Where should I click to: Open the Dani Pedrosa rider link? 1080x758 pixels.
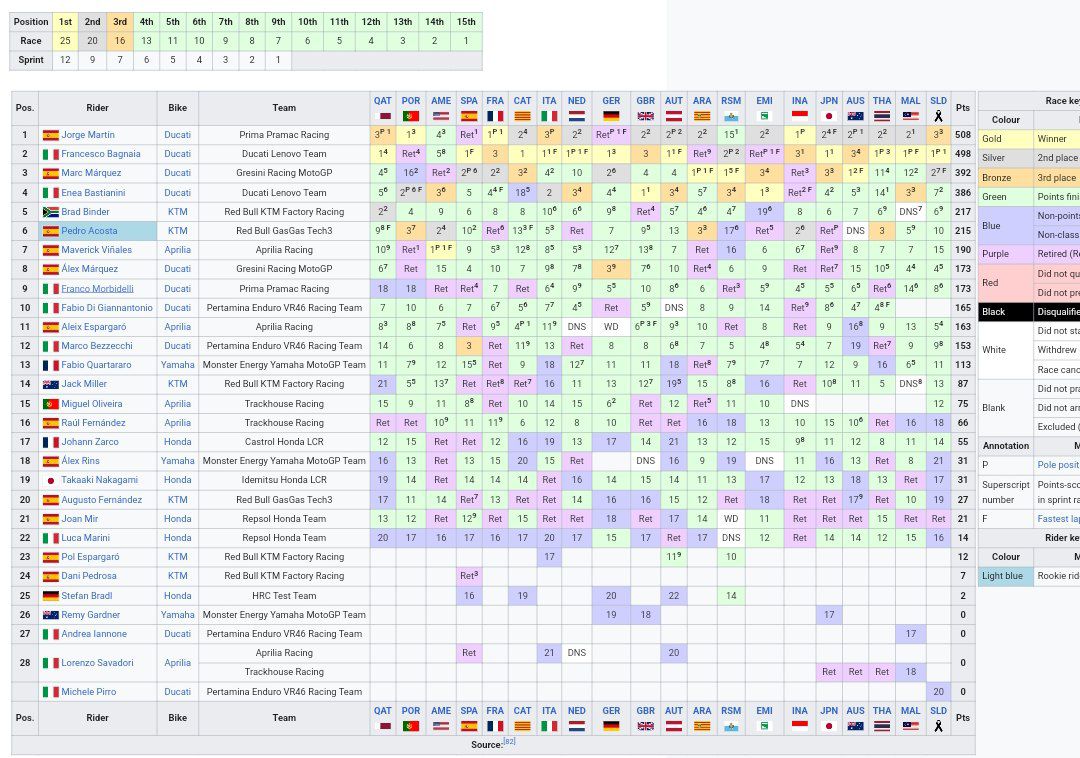(88, 576)
